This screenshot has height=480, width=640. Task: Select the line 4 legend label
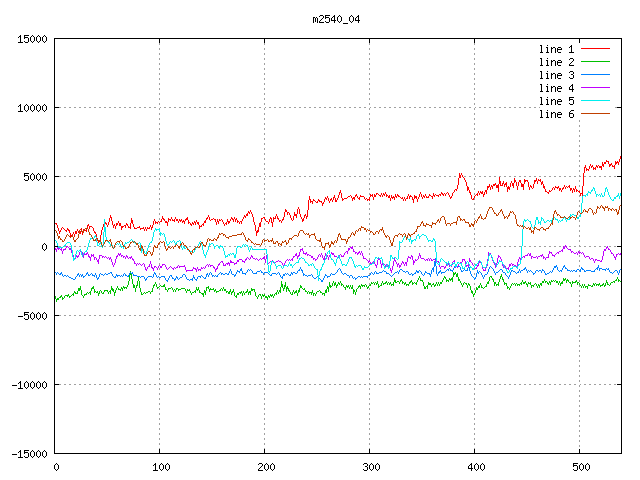(x=556, y=88)
